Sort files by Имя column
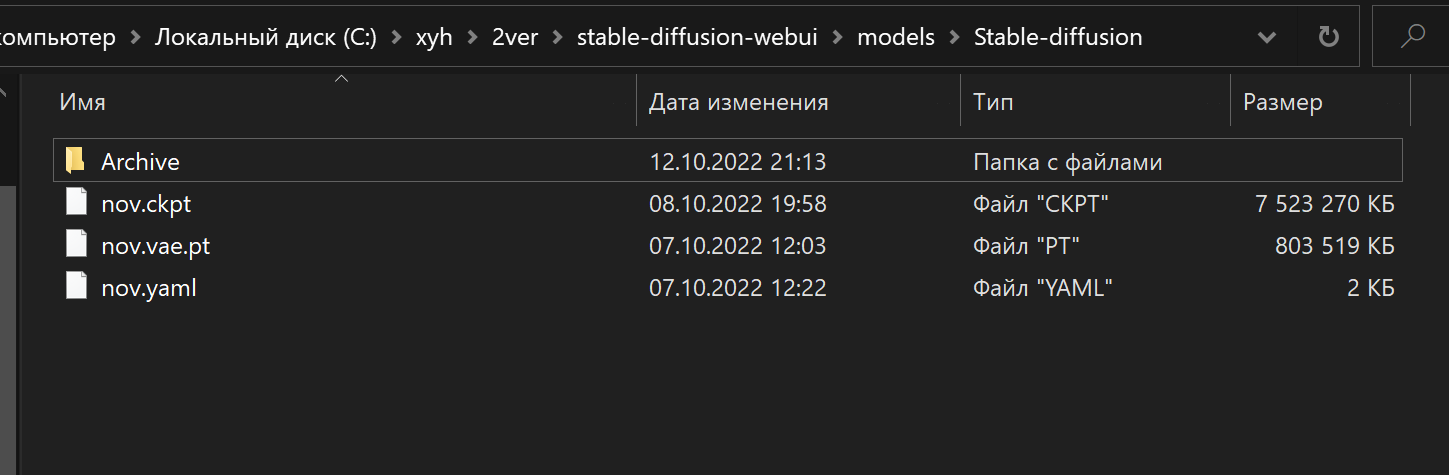The width and height of the screenshot is (1449, 475). click(82, 101)
